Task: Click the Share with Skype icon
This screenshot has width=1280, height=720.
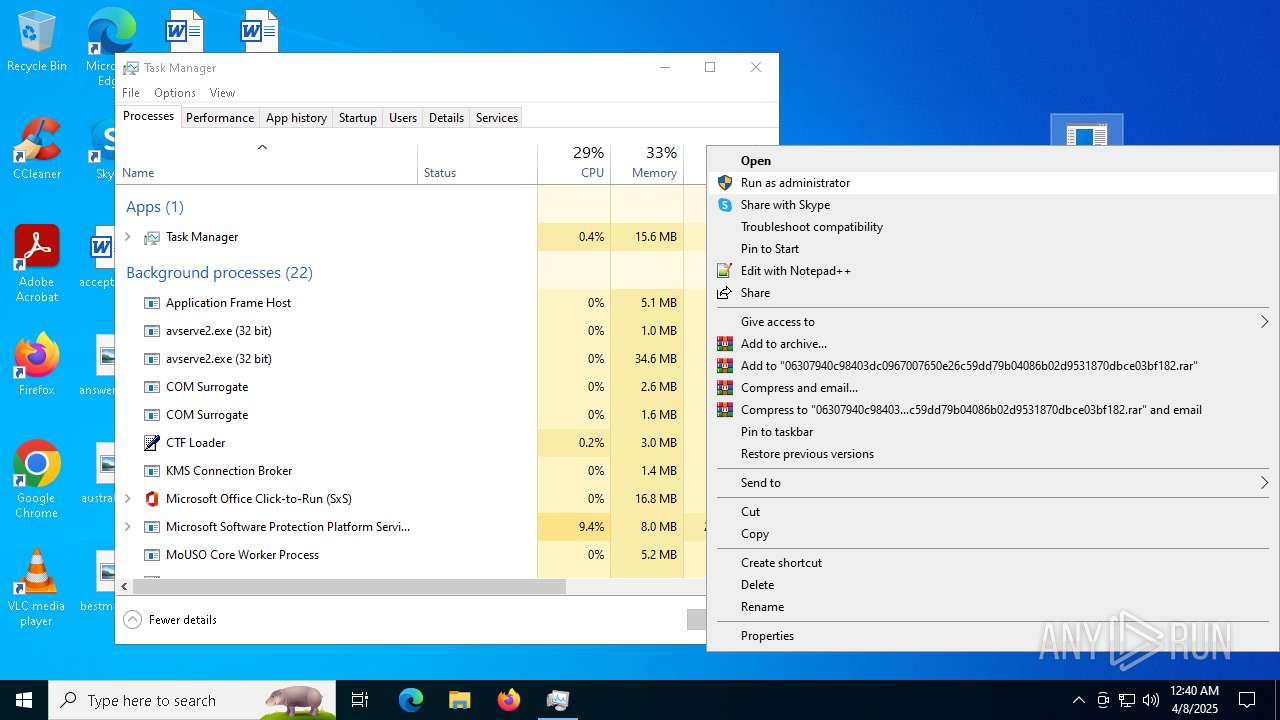Action: 725,205
